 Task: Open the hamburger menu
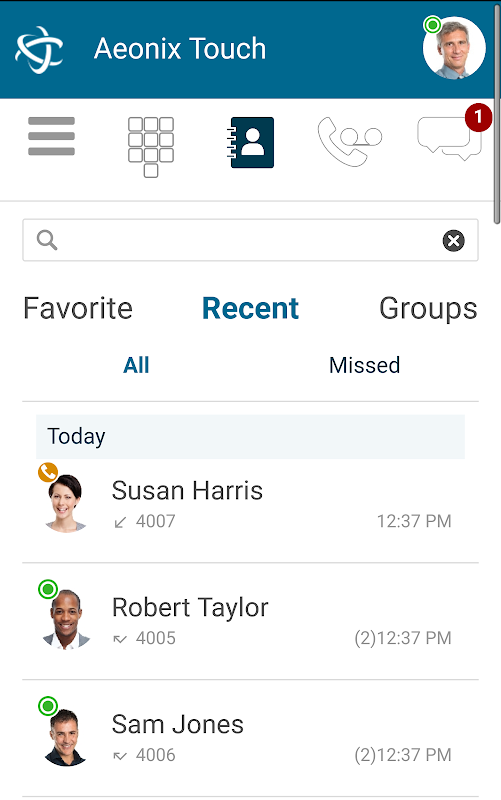click(x=51, y=136)
